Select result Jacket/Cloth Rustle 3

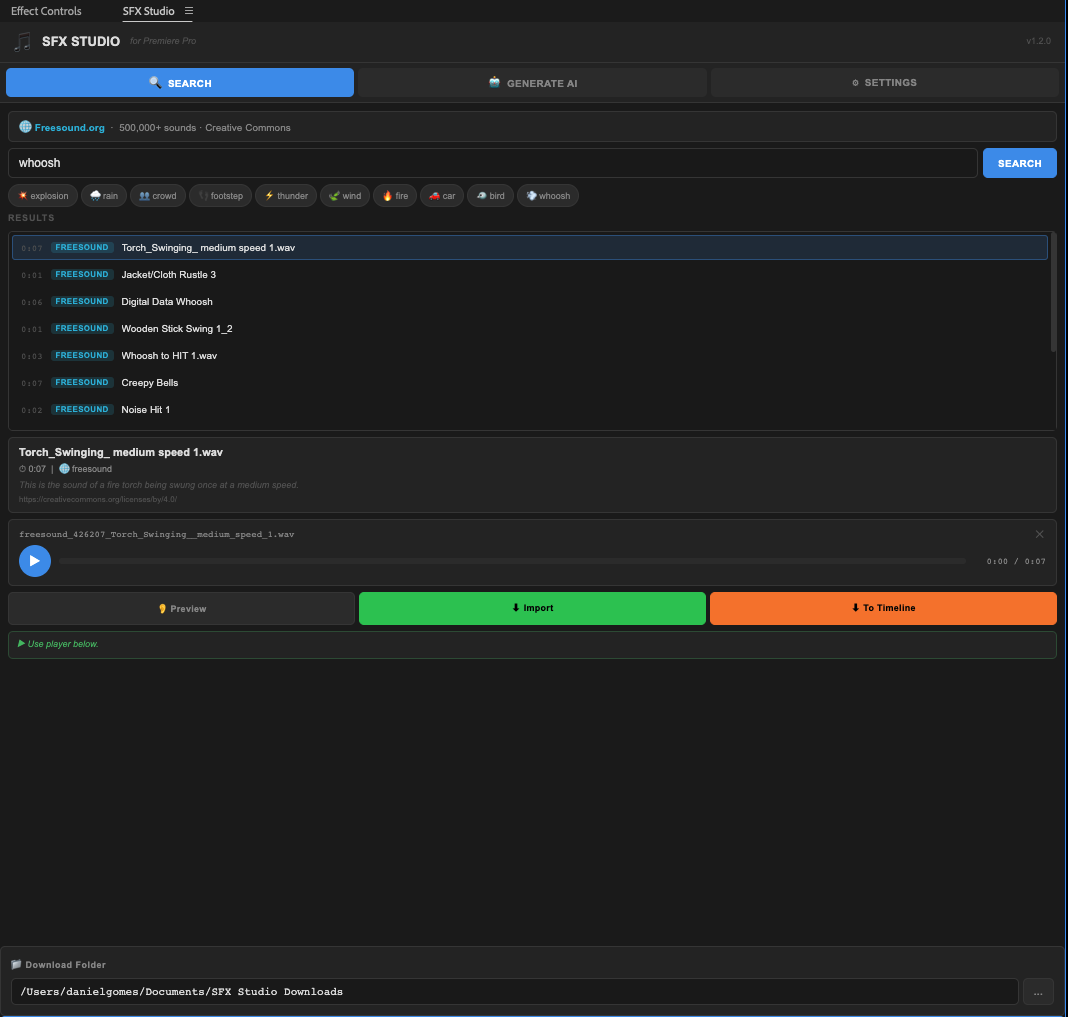(x=529, y=275)
